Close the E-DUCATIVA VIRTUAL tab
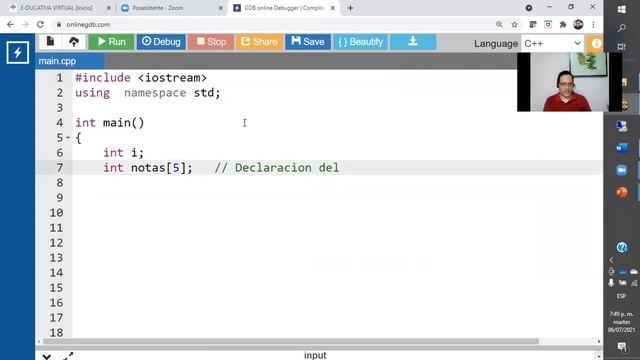640x360 pixels. 108,8
